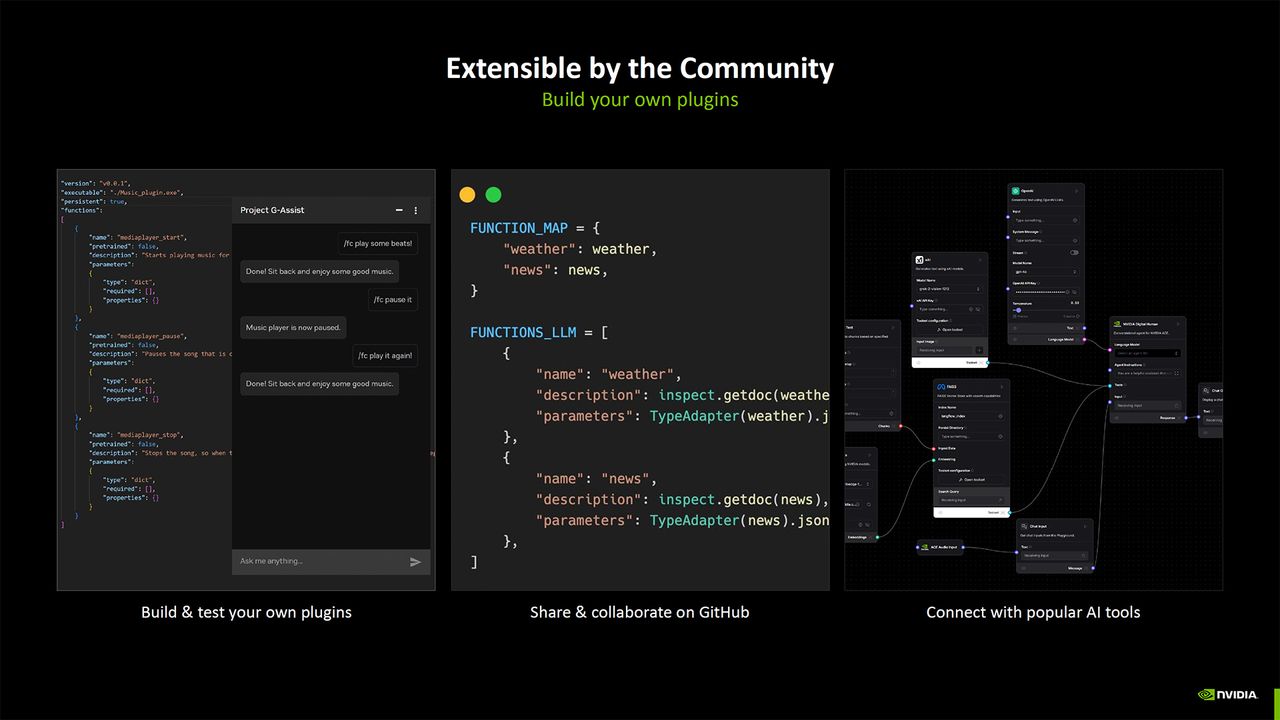
Task: Click the OpenAI node logo icon
Action: click(x=1015, y=191)
